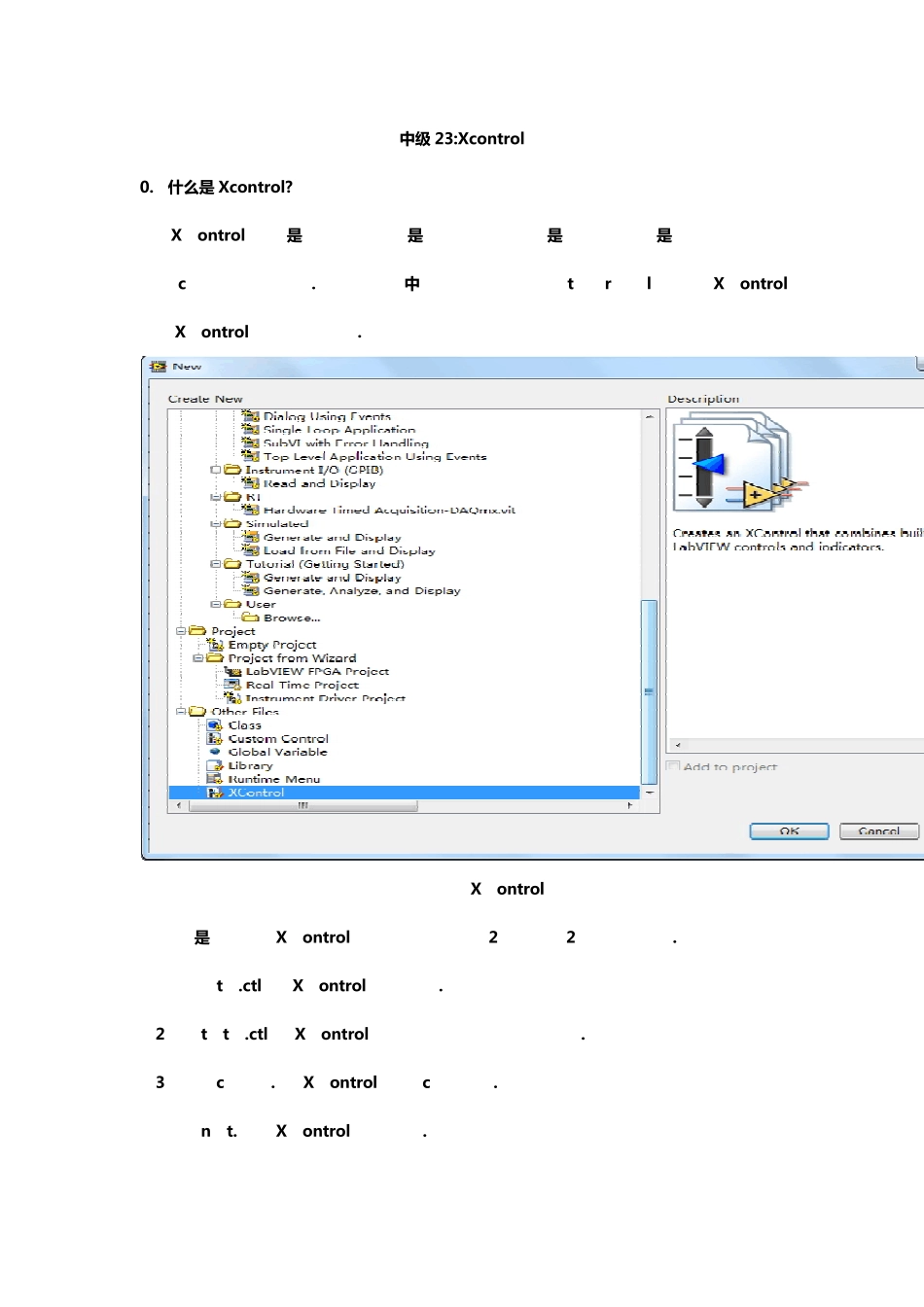Collapse the Simulated tree node
Image resolution: width=924 pixels, height=1307 pixels.
pyautogui.click(x=216, y=523)
